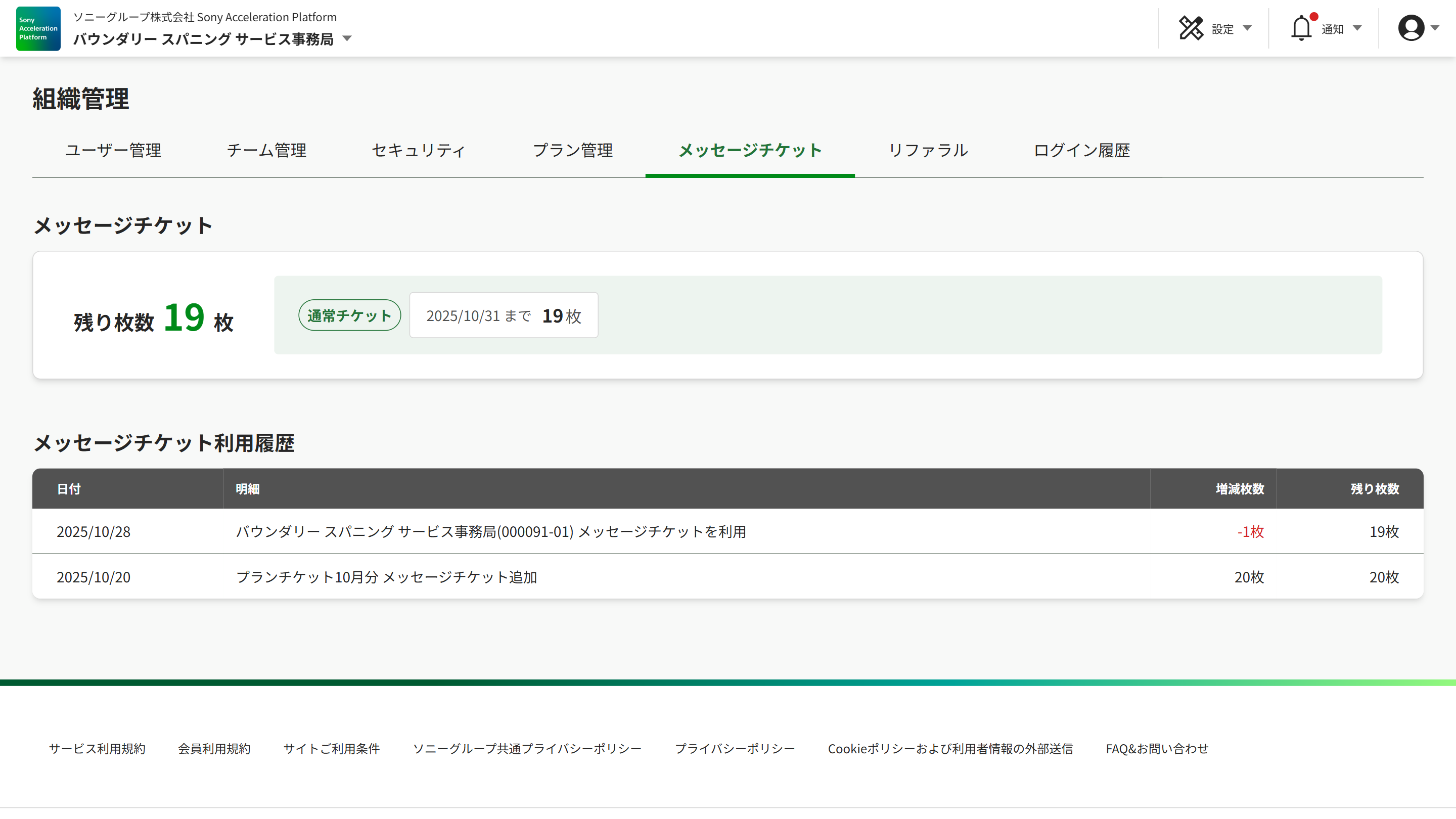Click the 会員利用規約 footer link
Image resolution: width=1456 pixels, height=819 pixels.
pyautogui.click(x=214, y=748)
